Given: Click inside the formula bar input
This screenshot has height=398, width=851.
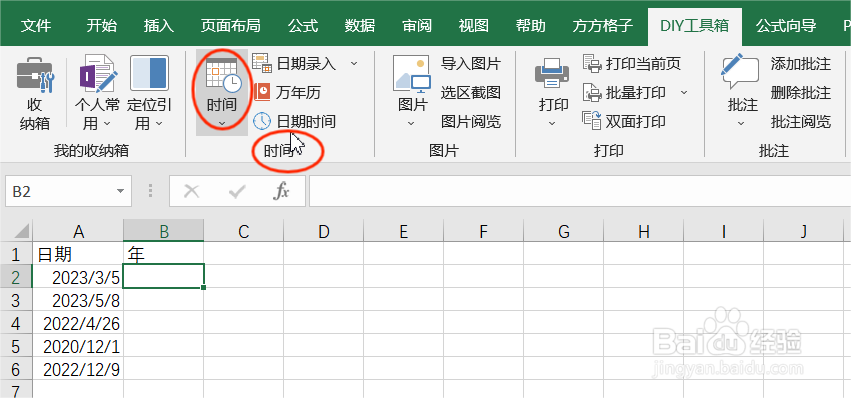Looking at the screenshot, I should tap(580, 191).
